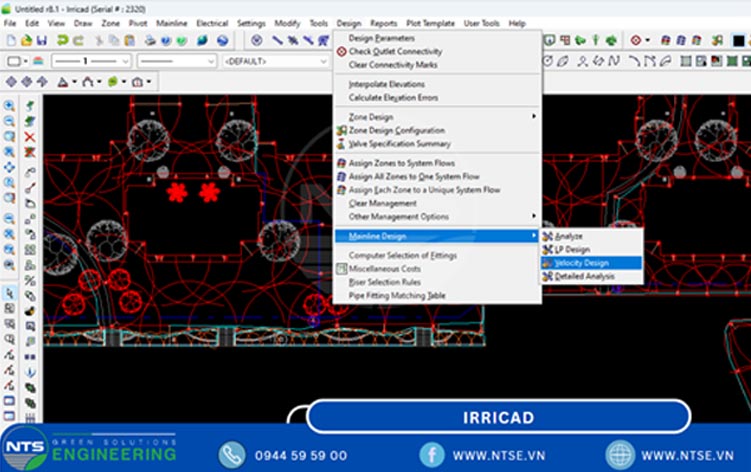This screenshot has width=751, height=472.
Task: Click the red X delete tool
Action: [29, 137]
